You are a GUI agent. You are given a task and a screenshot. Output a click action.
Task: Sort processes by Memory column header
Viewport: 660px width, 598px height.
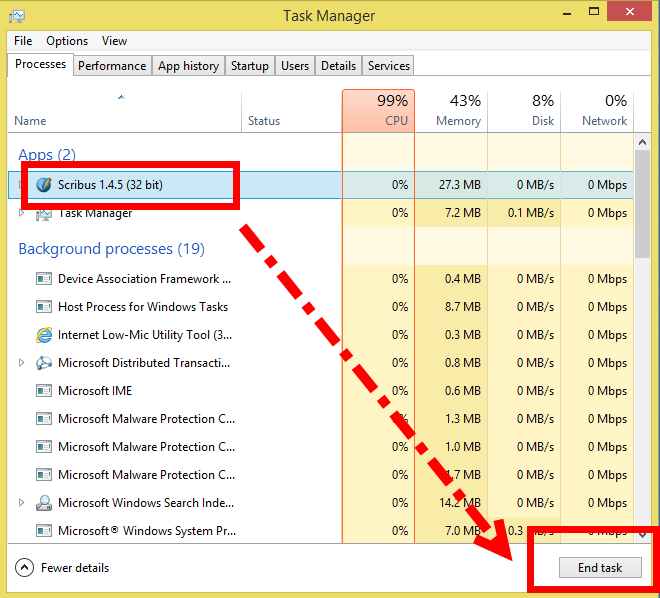pyautogui.click(x=451, y=112)
